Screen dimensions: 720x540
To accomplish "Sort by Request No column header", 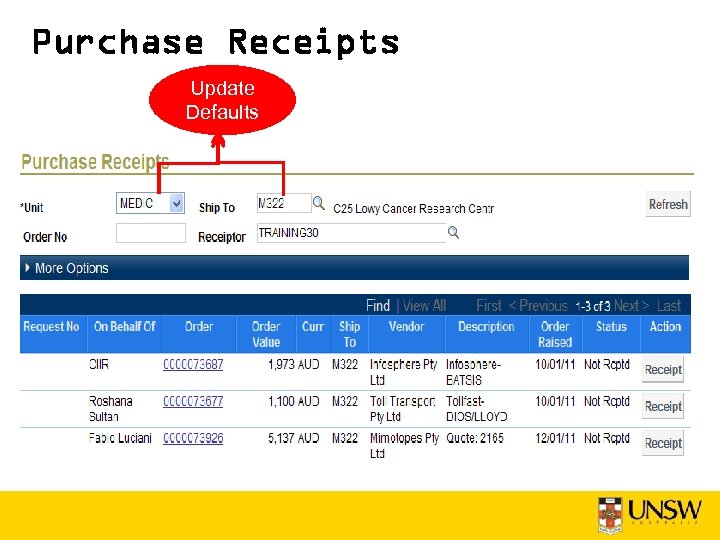I will pos(51,326).
